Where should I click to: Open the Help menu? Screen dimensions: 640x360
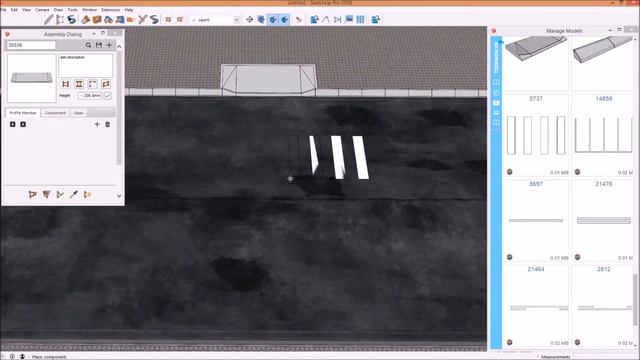(129, 9)
